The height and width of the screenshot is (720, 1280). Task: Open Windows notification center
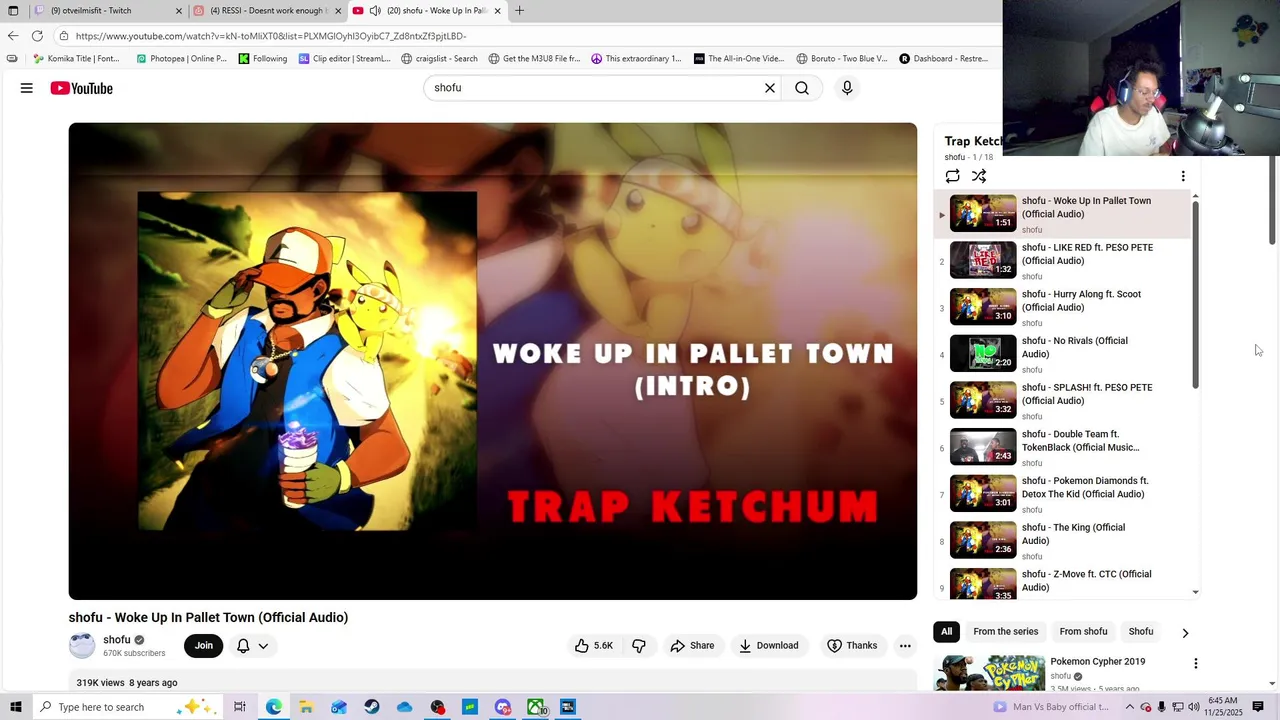tap(1258, 707)
